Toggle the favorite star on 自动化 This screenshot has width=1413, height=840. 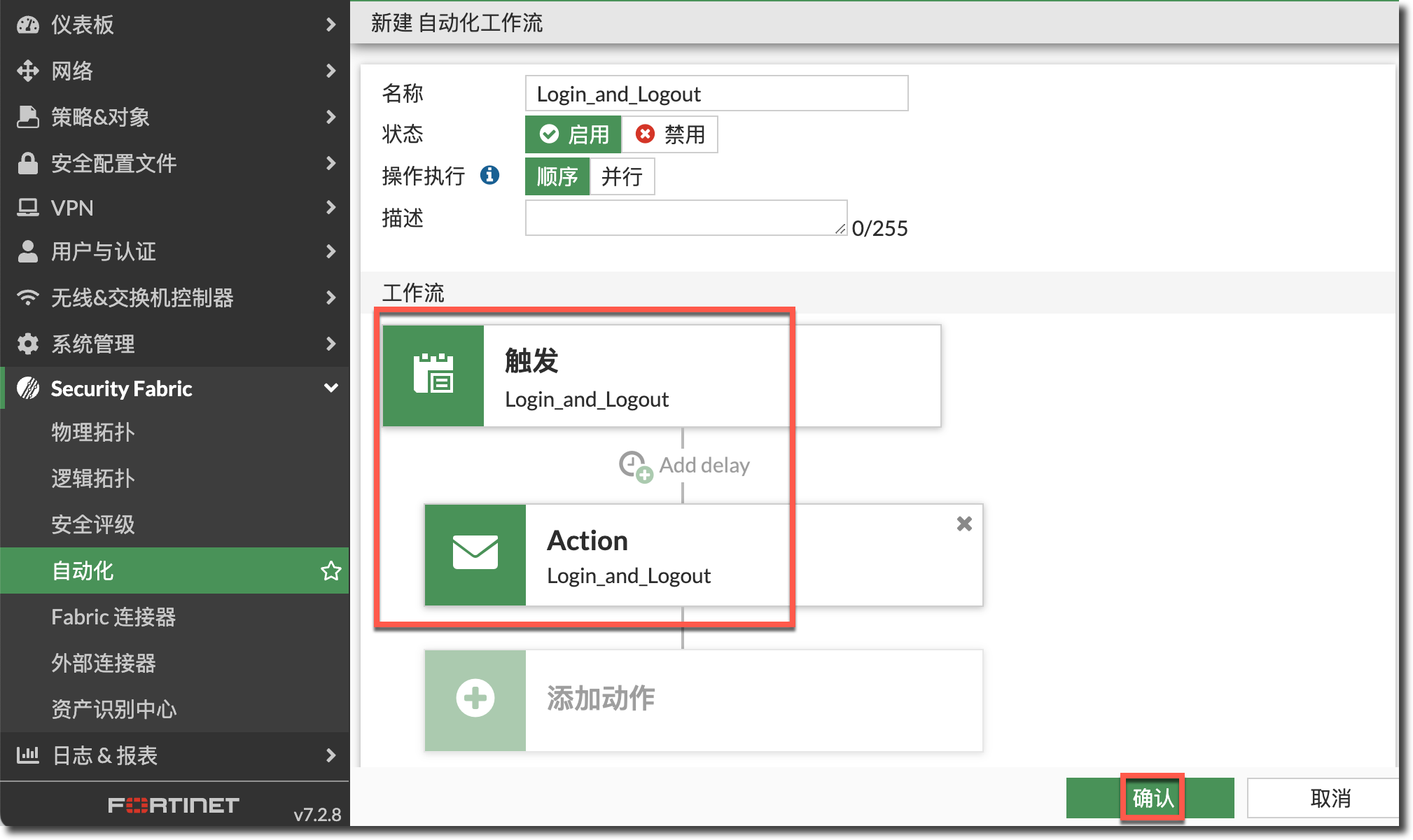330,570
